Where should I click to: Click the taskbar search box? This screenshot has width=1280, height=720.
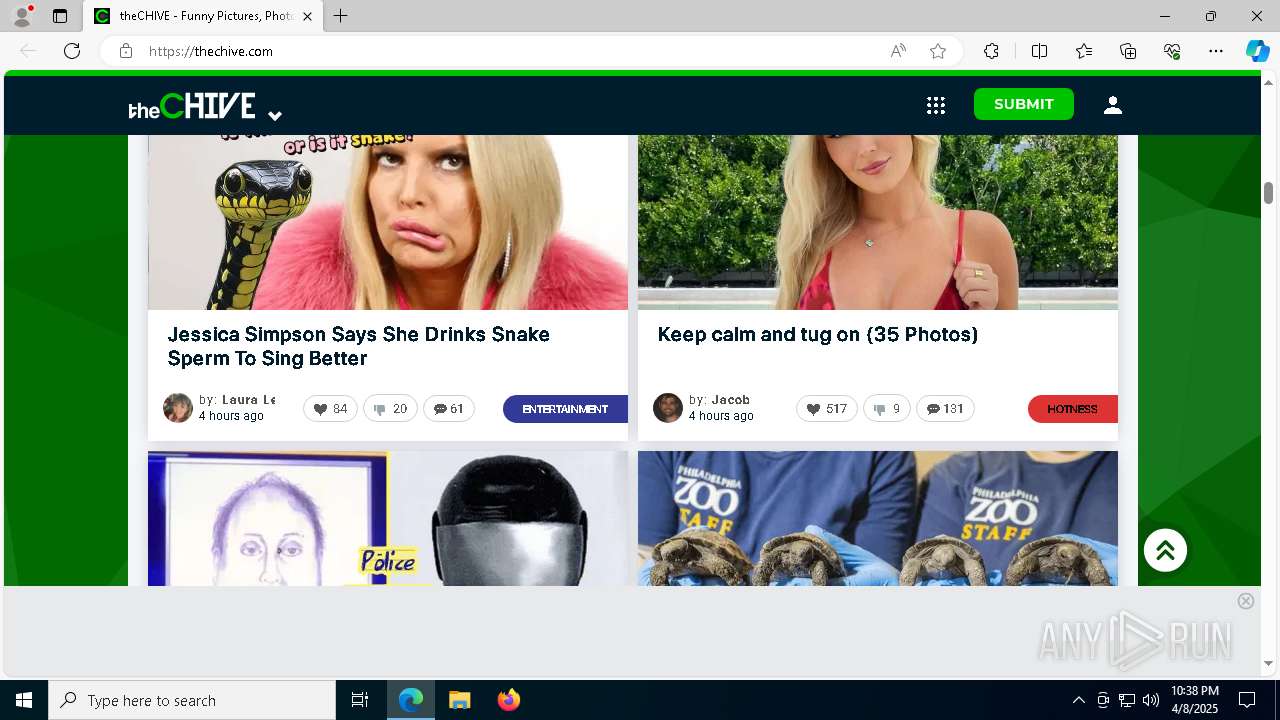tap(192, 700)
